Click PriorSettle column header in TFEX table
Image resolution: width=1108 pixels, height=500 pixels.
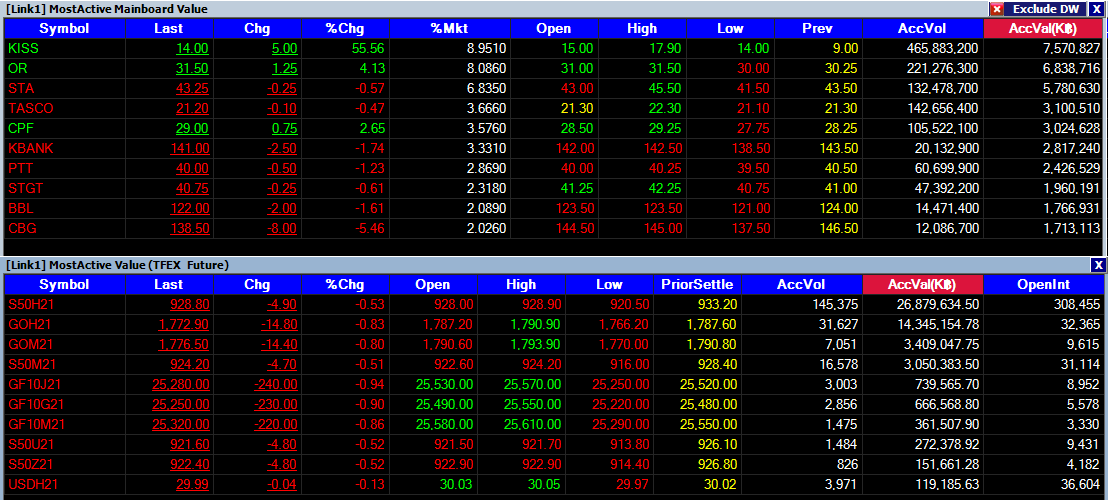pos(697,285)
